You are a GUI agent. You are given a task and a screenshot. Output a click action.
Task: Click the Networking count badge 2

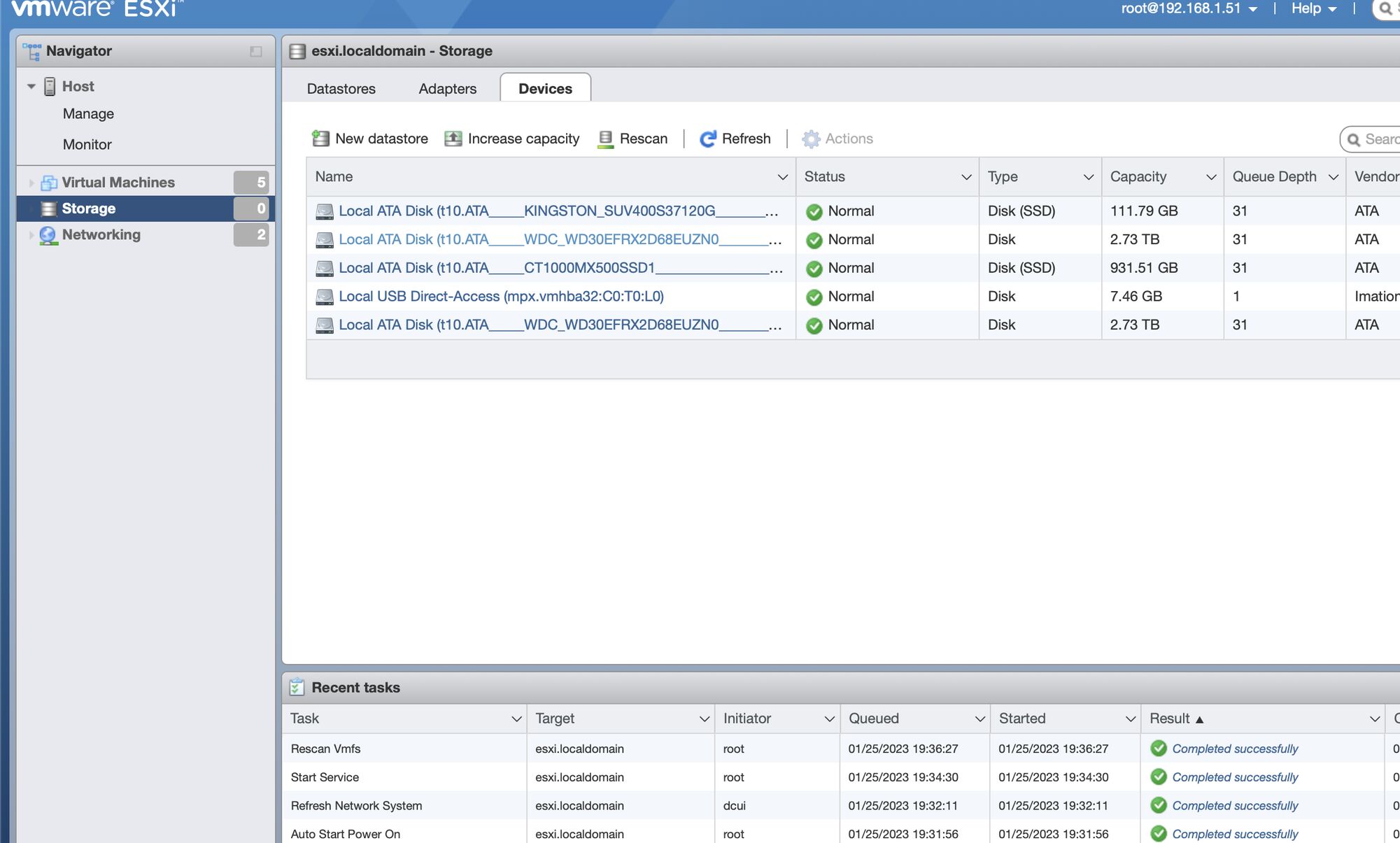click(x=251, y=235)
